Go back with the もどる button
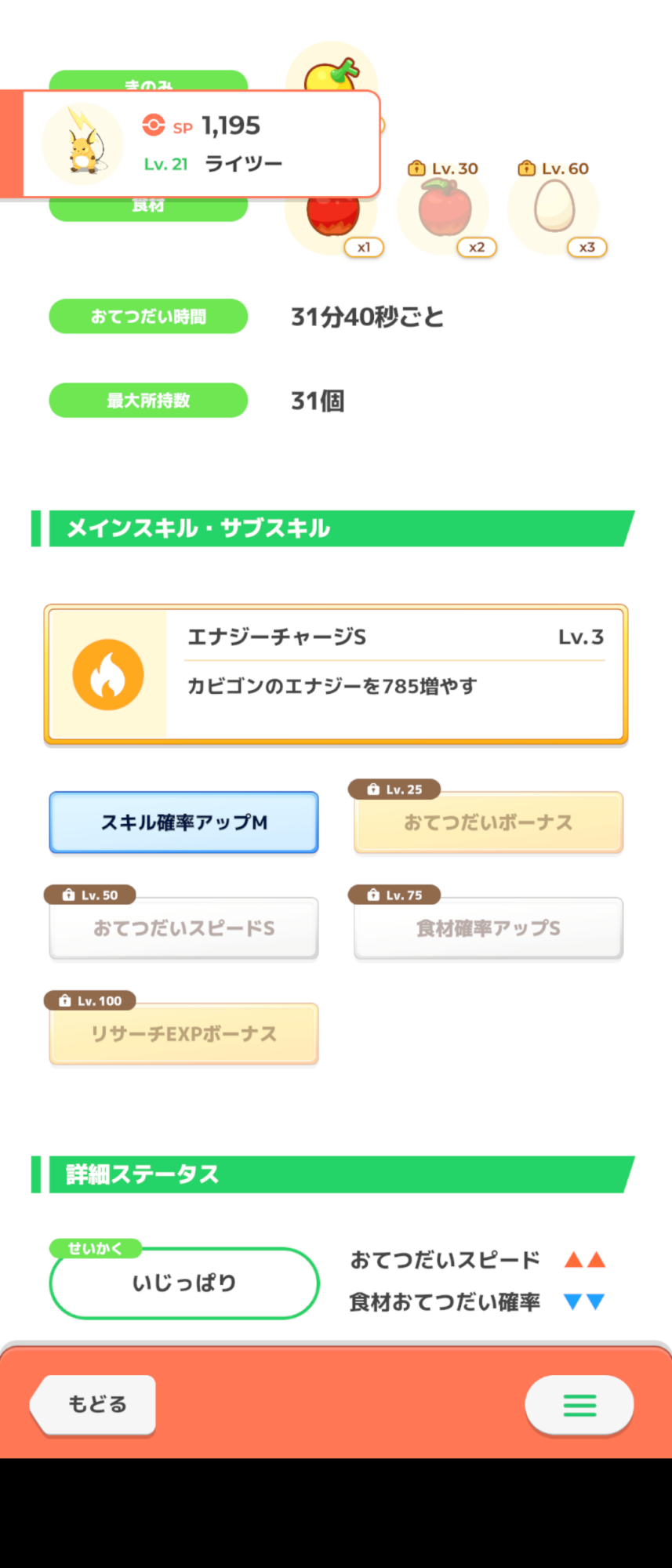The height and width of the screenshot is (1568, 672). 93,1404
